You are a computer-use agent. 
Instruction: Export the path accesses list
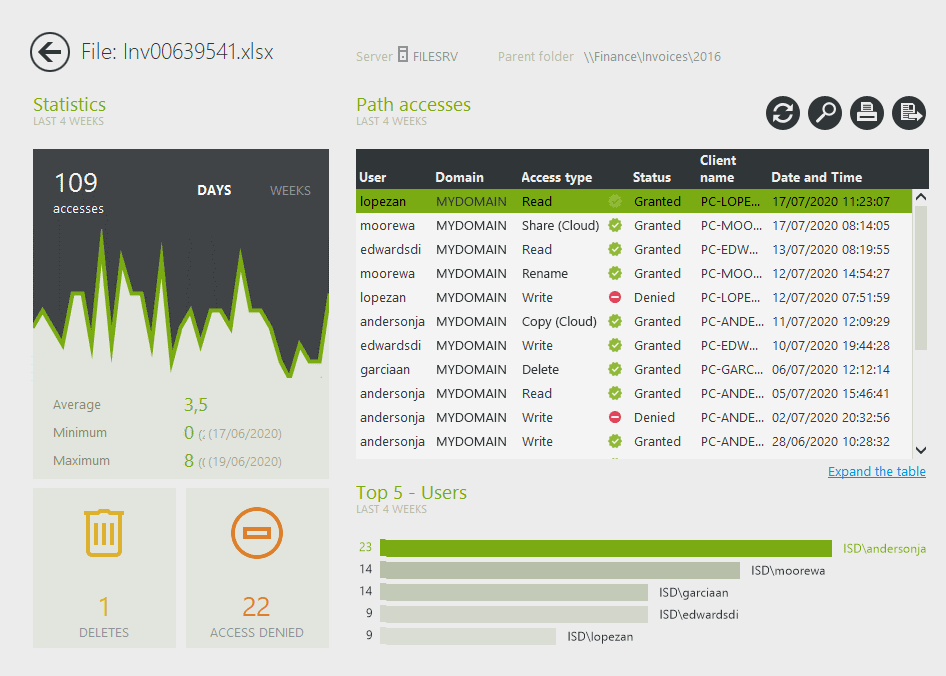(x=909, y=113)
